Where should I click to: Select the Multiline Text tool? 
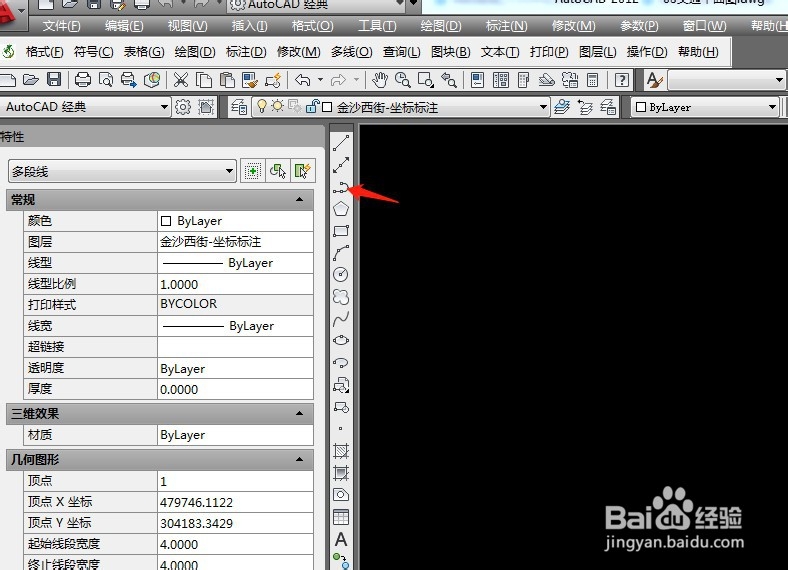[x=341, y=539]
